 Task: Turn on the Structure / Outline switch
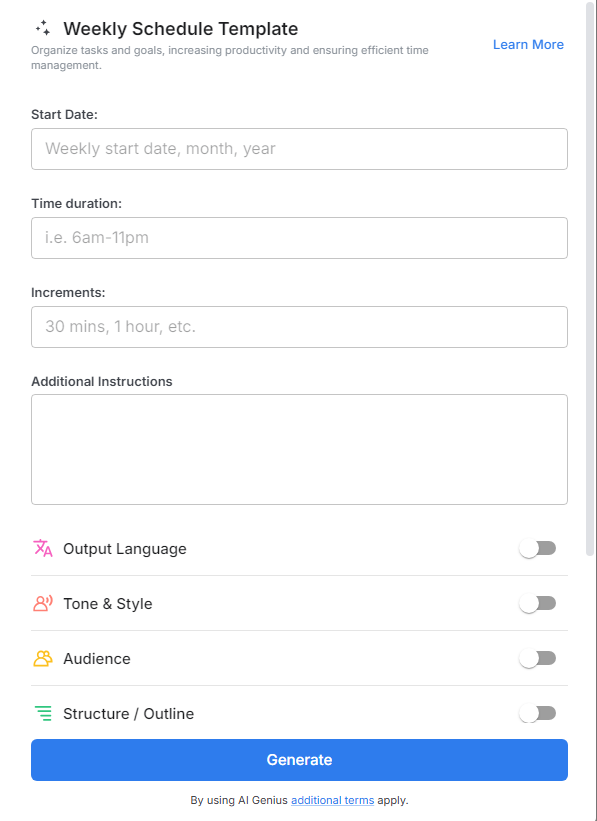click(537, 713)
